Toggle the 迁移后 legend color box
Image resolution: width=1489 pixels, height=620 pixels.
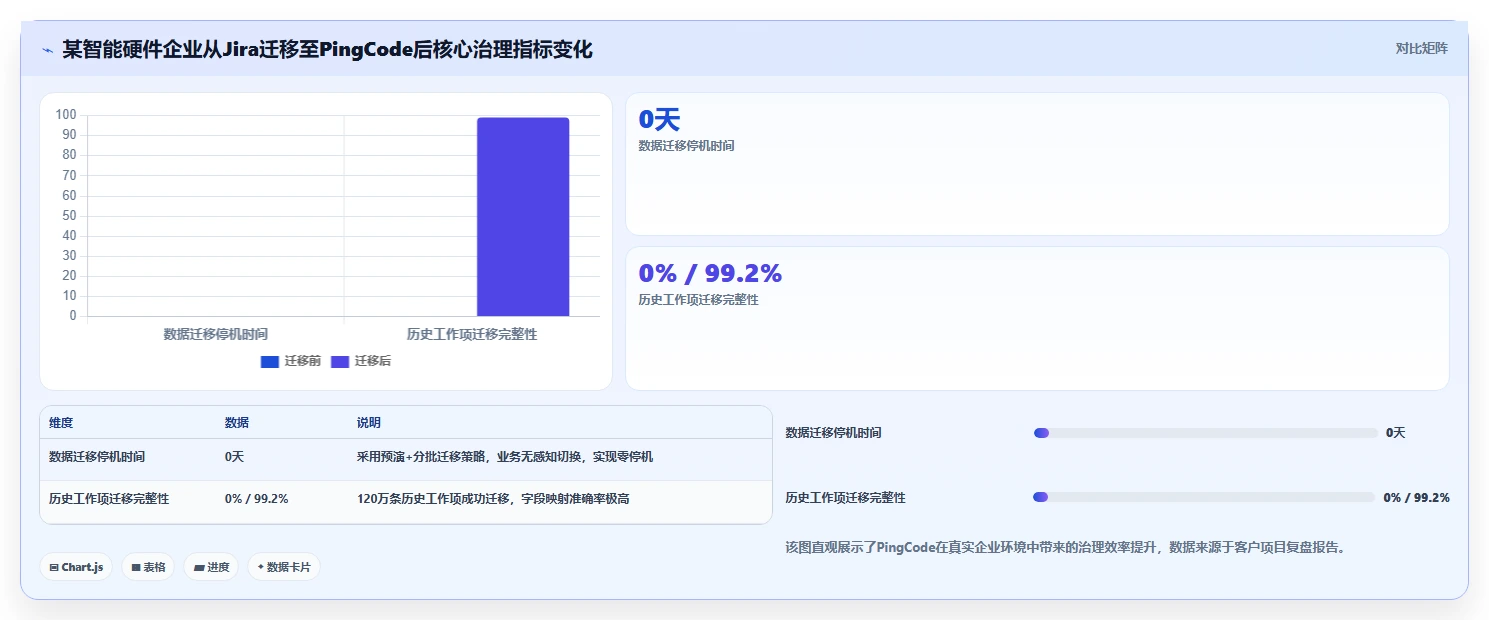coord(340,361)
